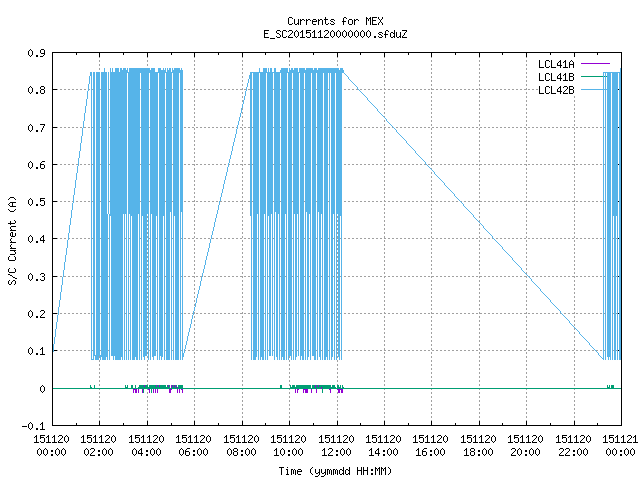Click the x-axis tick 151121 00:00
The width and height of the screenshot is (640, 480).
click(620, 446)
